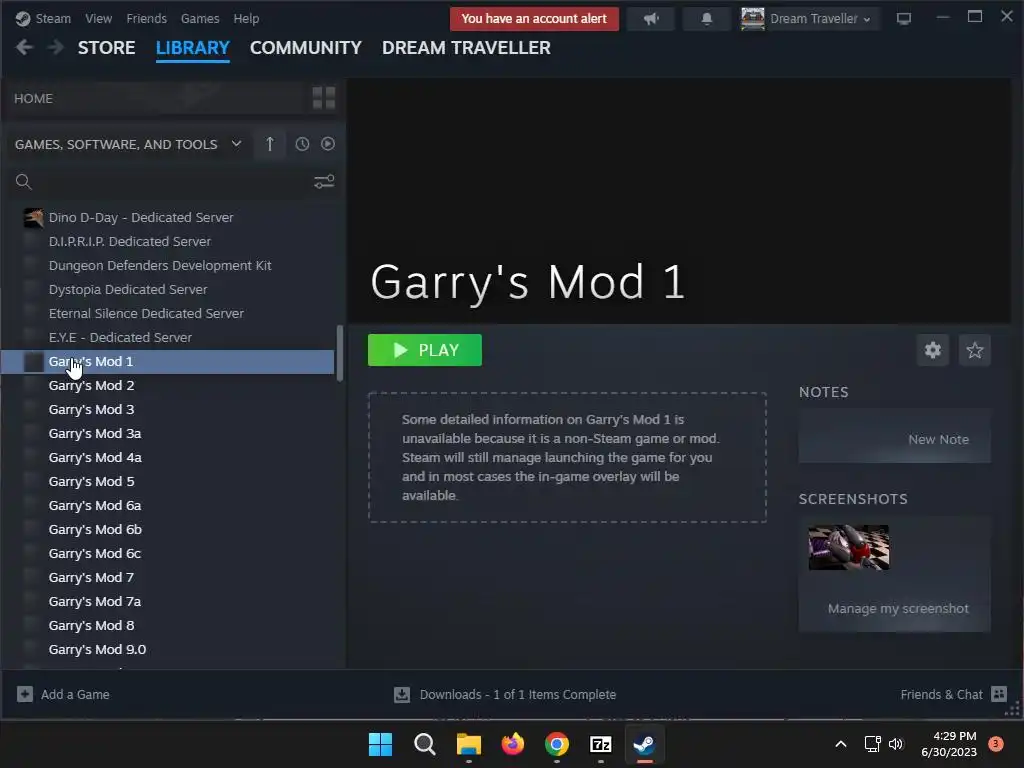
Task: Open the megaphone announcements icon
Action: point(650,19)
